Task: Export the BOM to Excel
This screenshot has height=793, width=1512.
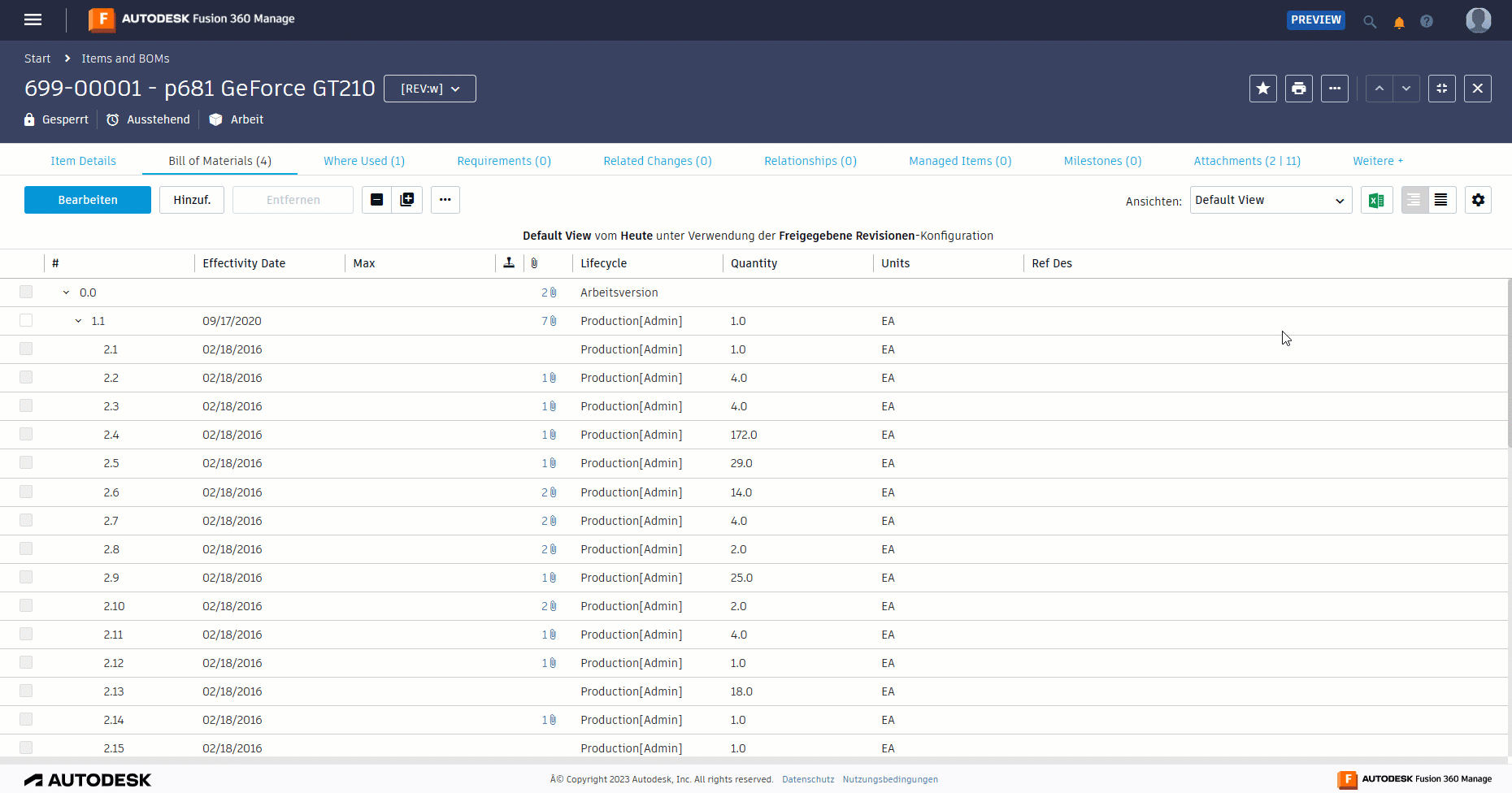Action: (1376, 200)
